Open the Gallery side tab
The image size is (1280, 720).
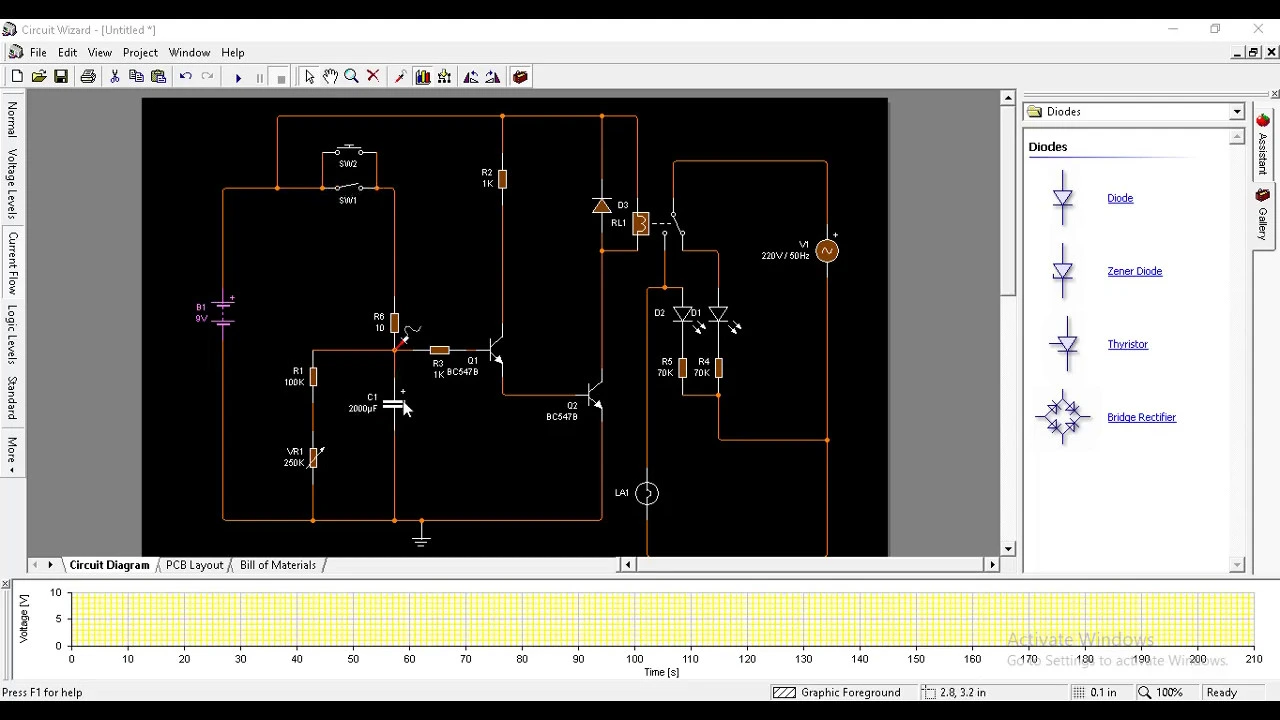pos(1263,215)
